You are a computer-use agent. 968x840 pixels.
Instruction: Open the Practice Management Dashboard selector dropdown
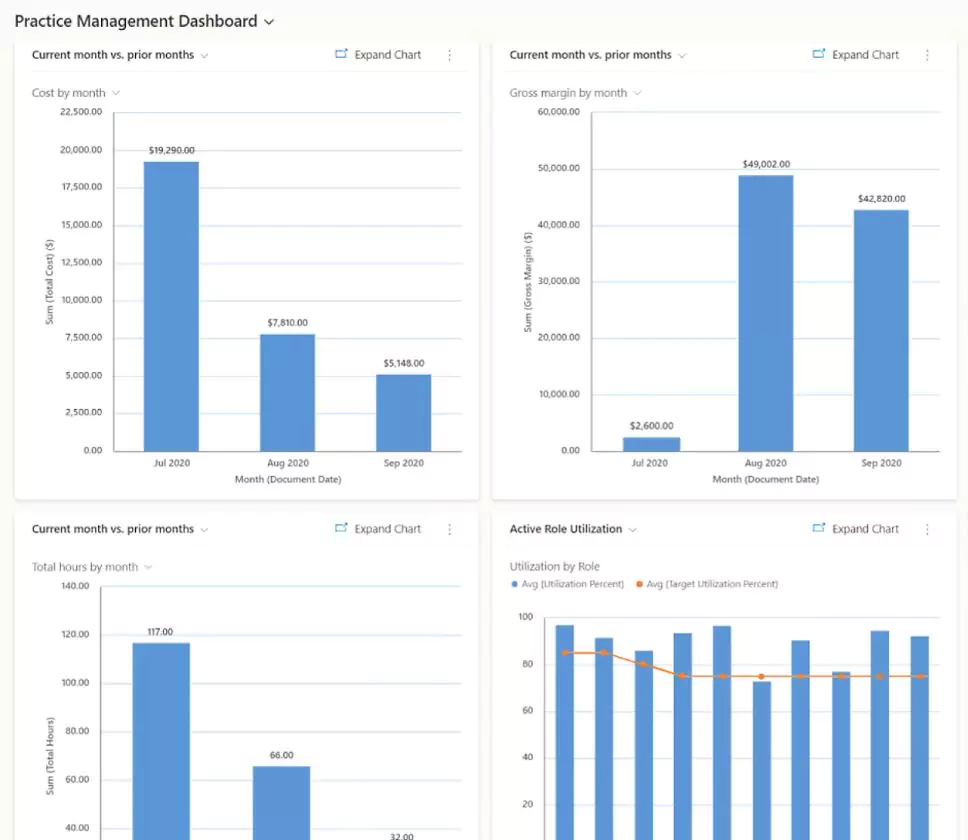(x=268, y=21)
